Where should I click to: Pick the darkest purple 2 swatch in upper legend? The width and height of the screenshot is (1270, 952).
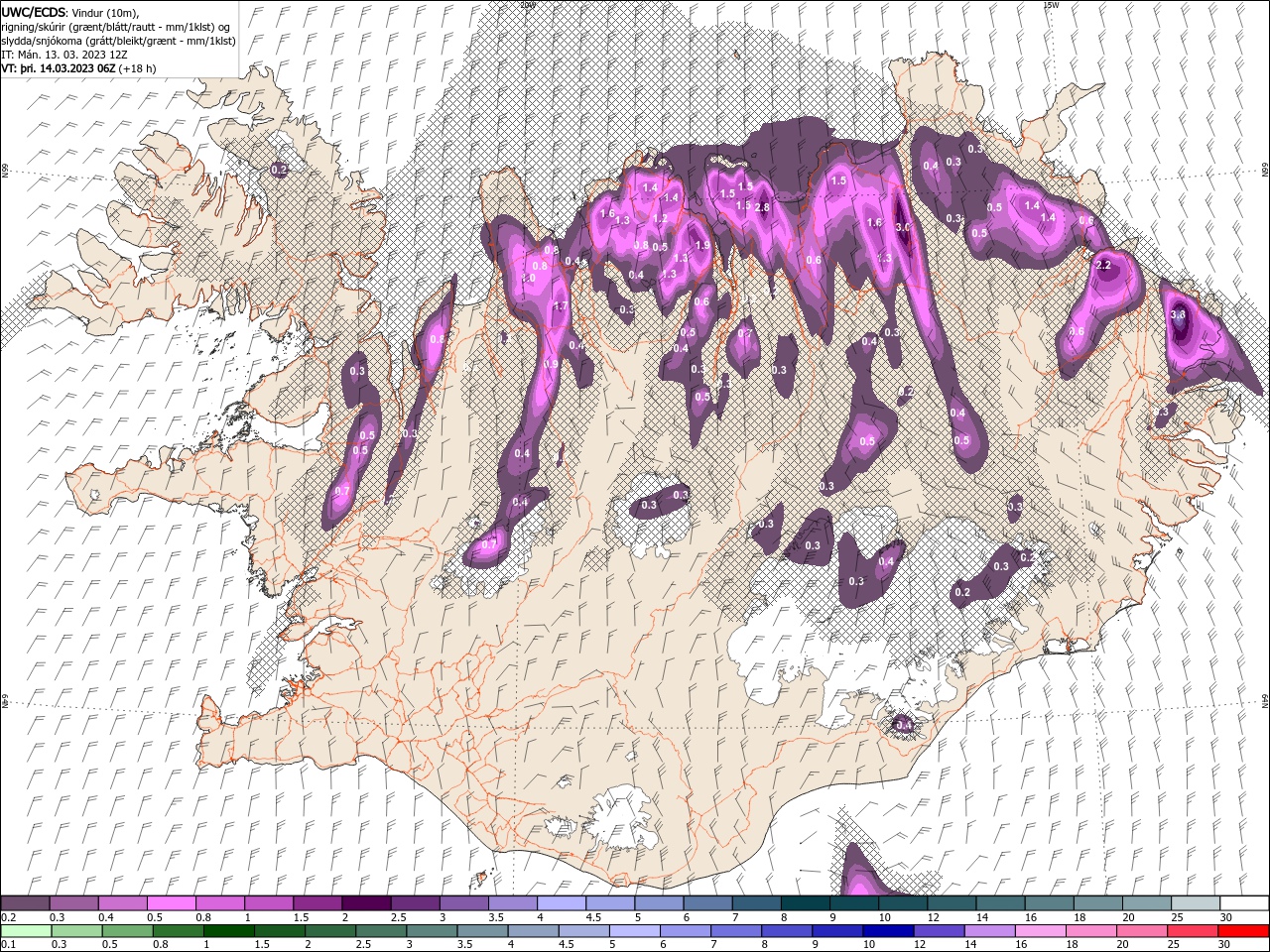[366, 903]
